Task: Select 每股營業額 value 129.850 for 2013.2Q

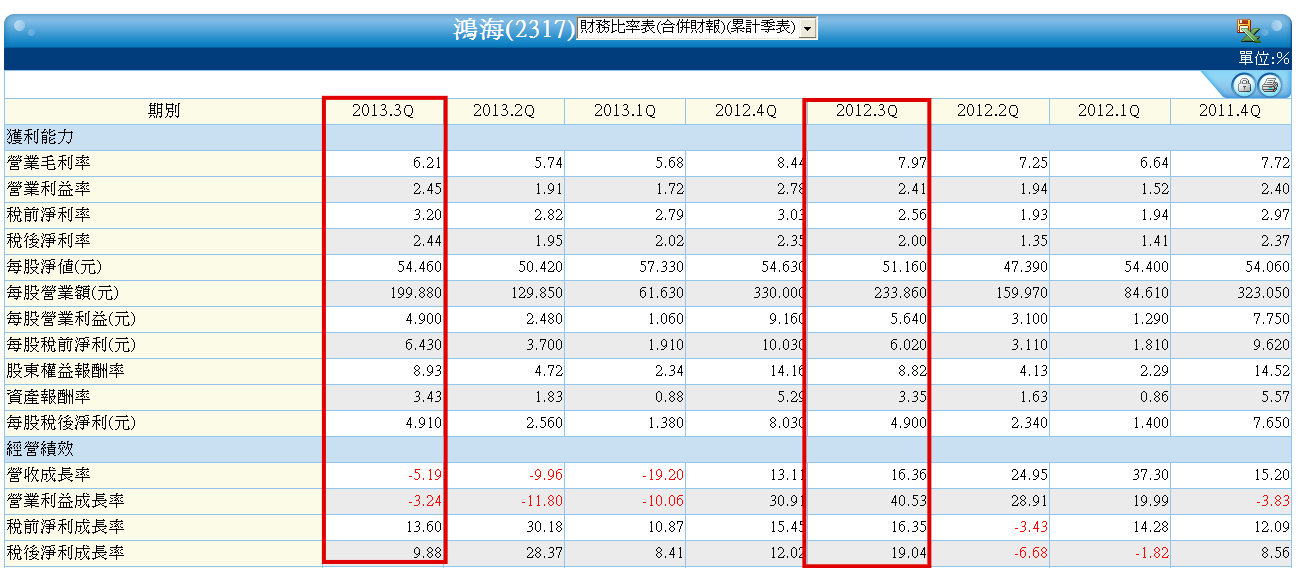Action: tap(538, 292)
